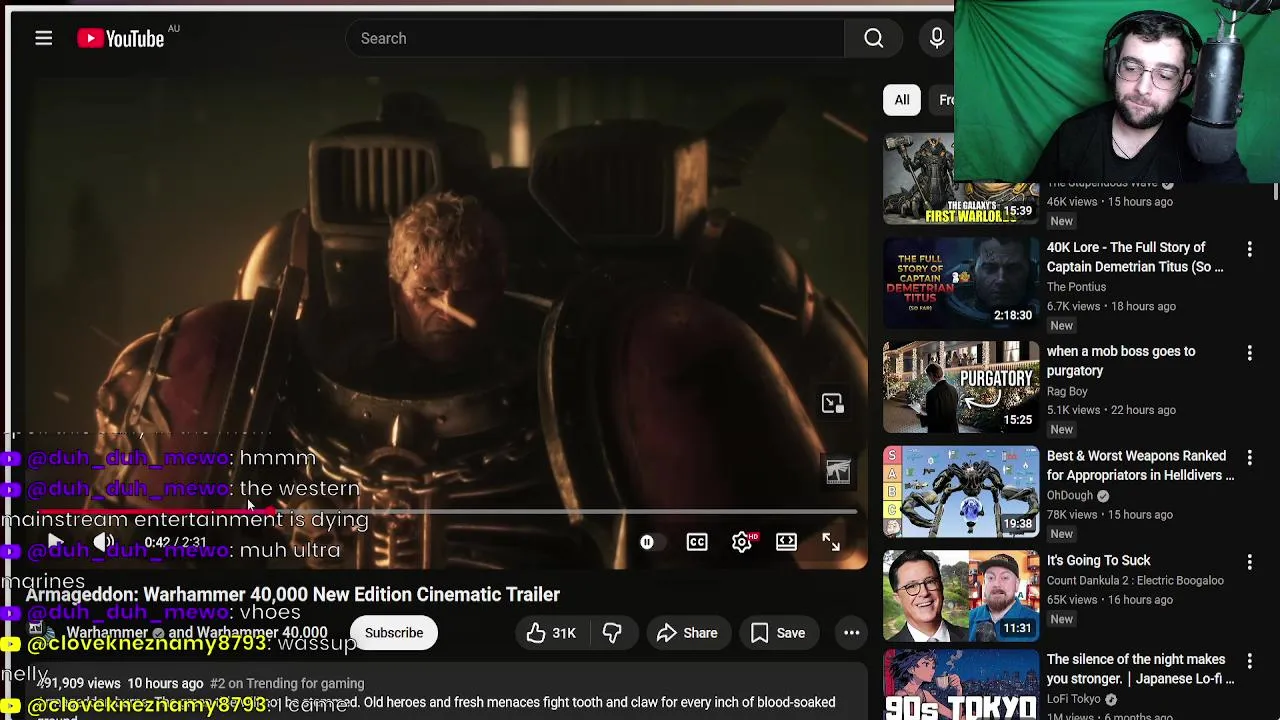Switch to theater mode
1280x720 pixels.
786,542
